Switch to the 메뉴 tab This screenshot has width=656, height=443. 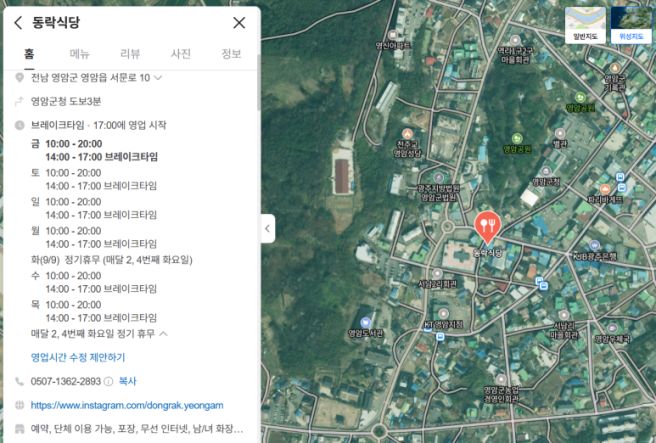(x=79, y=54)
